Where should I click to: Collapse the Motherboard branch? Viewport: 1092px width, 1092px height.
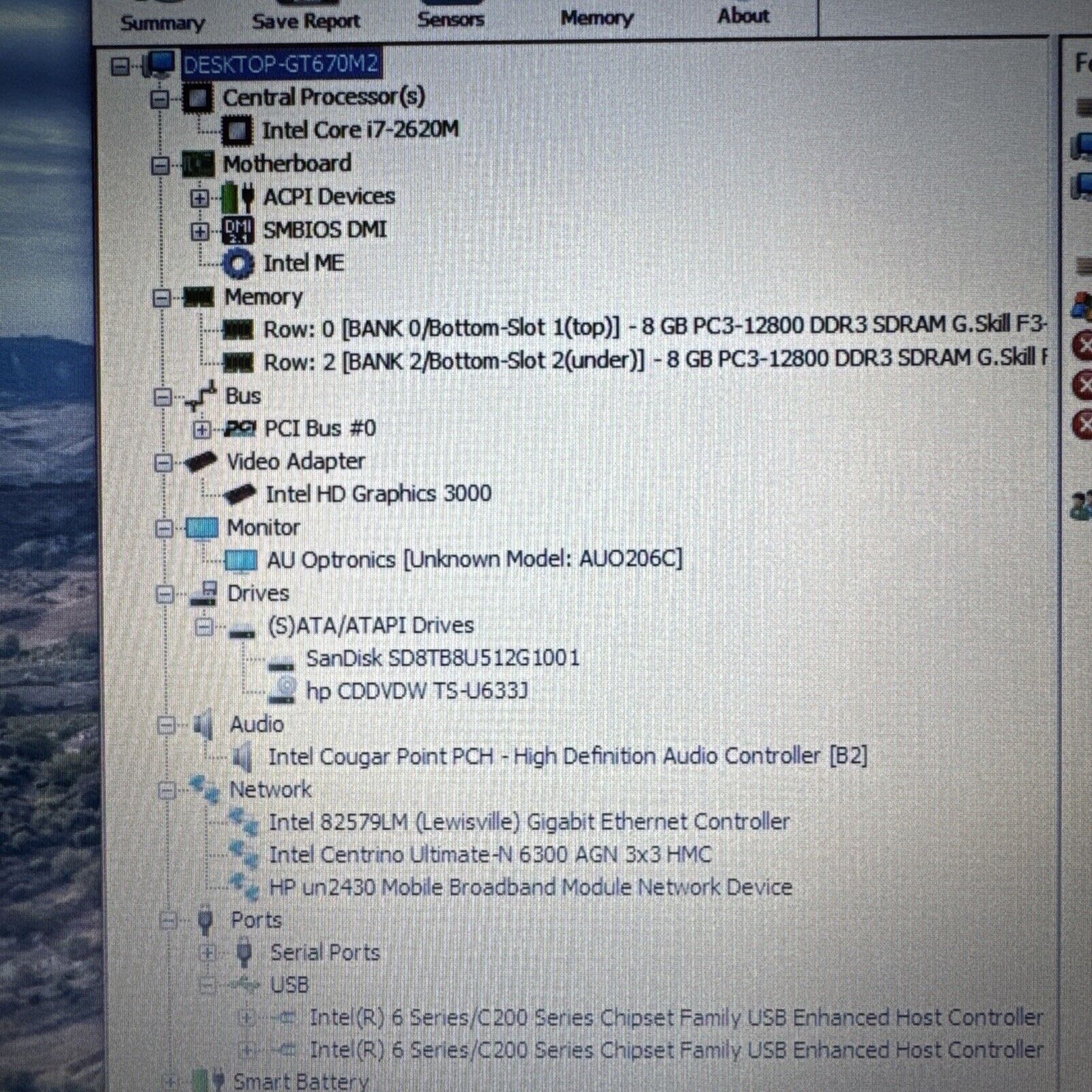click(160, 165)
